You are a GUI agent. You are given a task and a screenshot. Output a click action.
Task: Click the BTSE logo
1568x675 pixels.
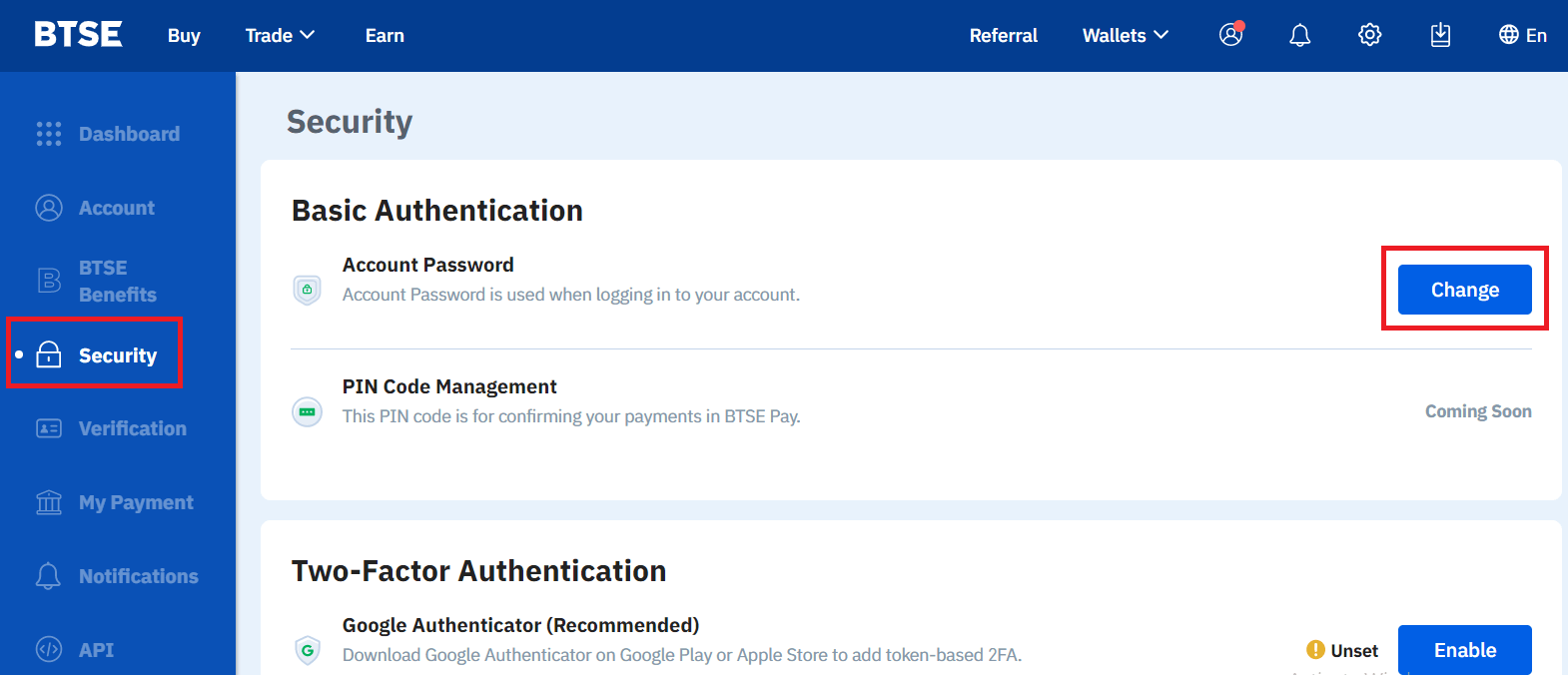[78, 35]
